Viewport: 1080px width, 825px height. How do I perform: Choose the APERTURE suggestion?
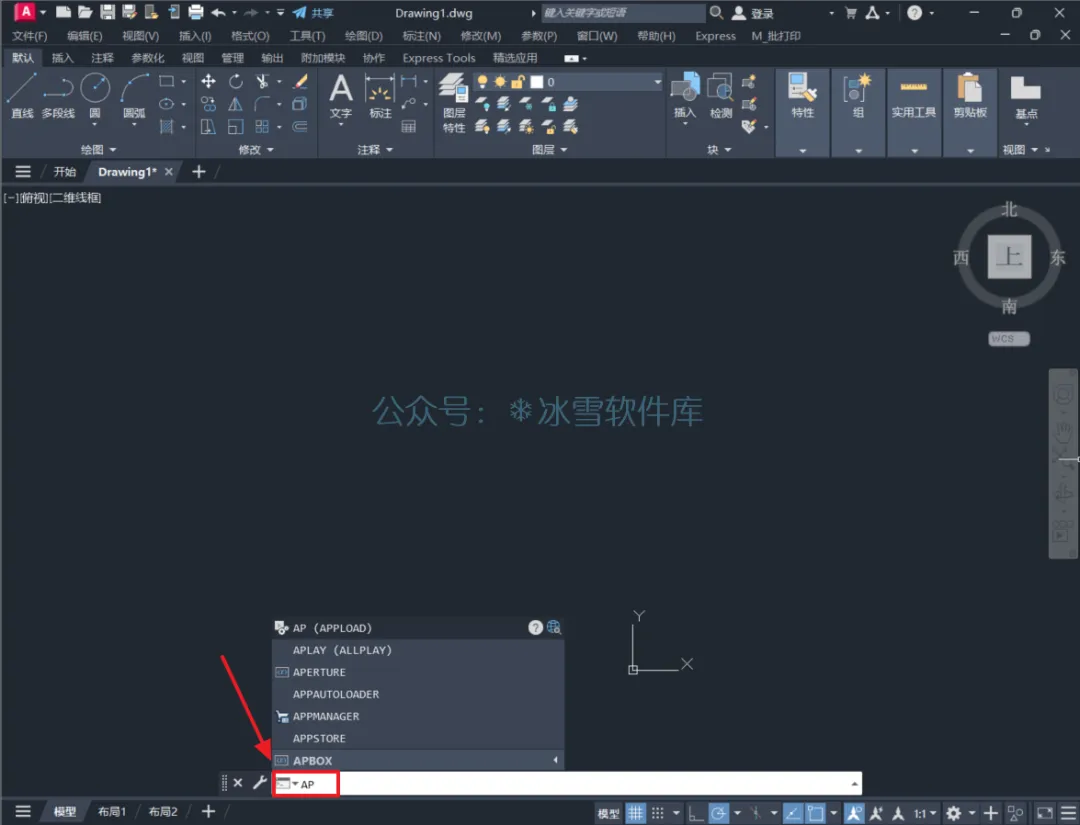pyautogui.click(x=418, y=672)
